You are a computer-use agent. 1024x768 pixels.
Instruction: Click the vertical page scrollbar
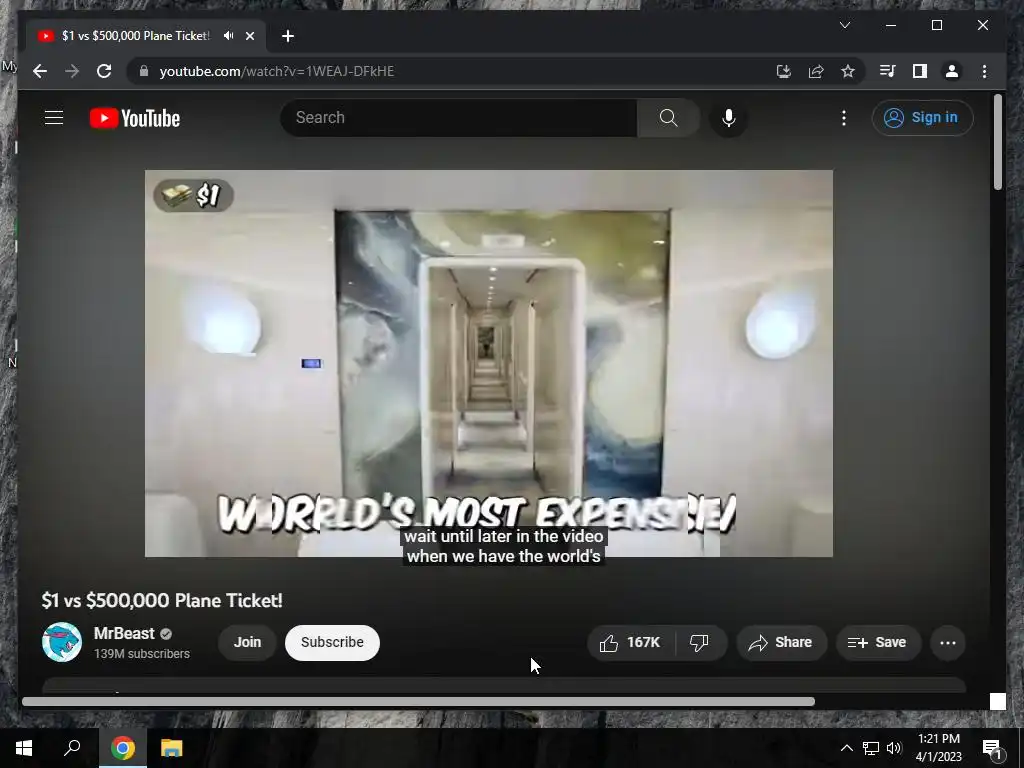pos(997,142)
